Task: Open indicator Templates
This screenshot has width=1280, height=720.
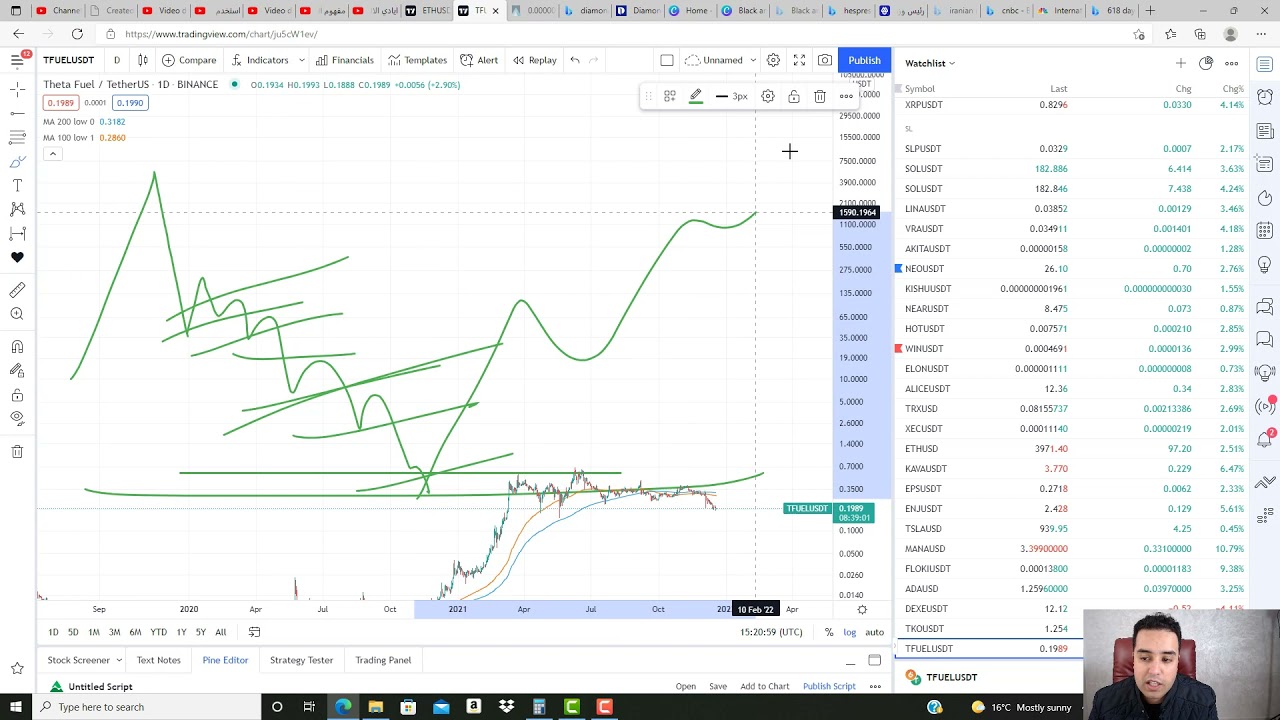Action: point(417,60)
